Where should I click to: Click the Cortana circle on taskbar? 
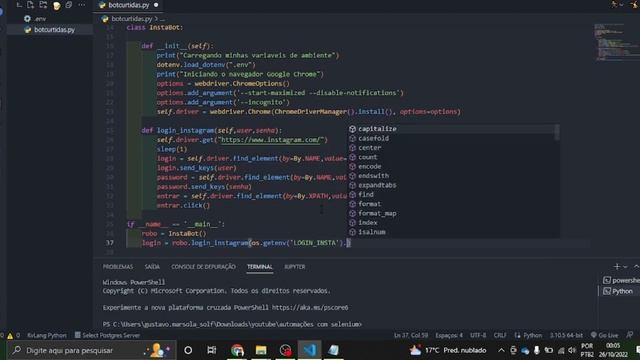click(x=188, y=350)
